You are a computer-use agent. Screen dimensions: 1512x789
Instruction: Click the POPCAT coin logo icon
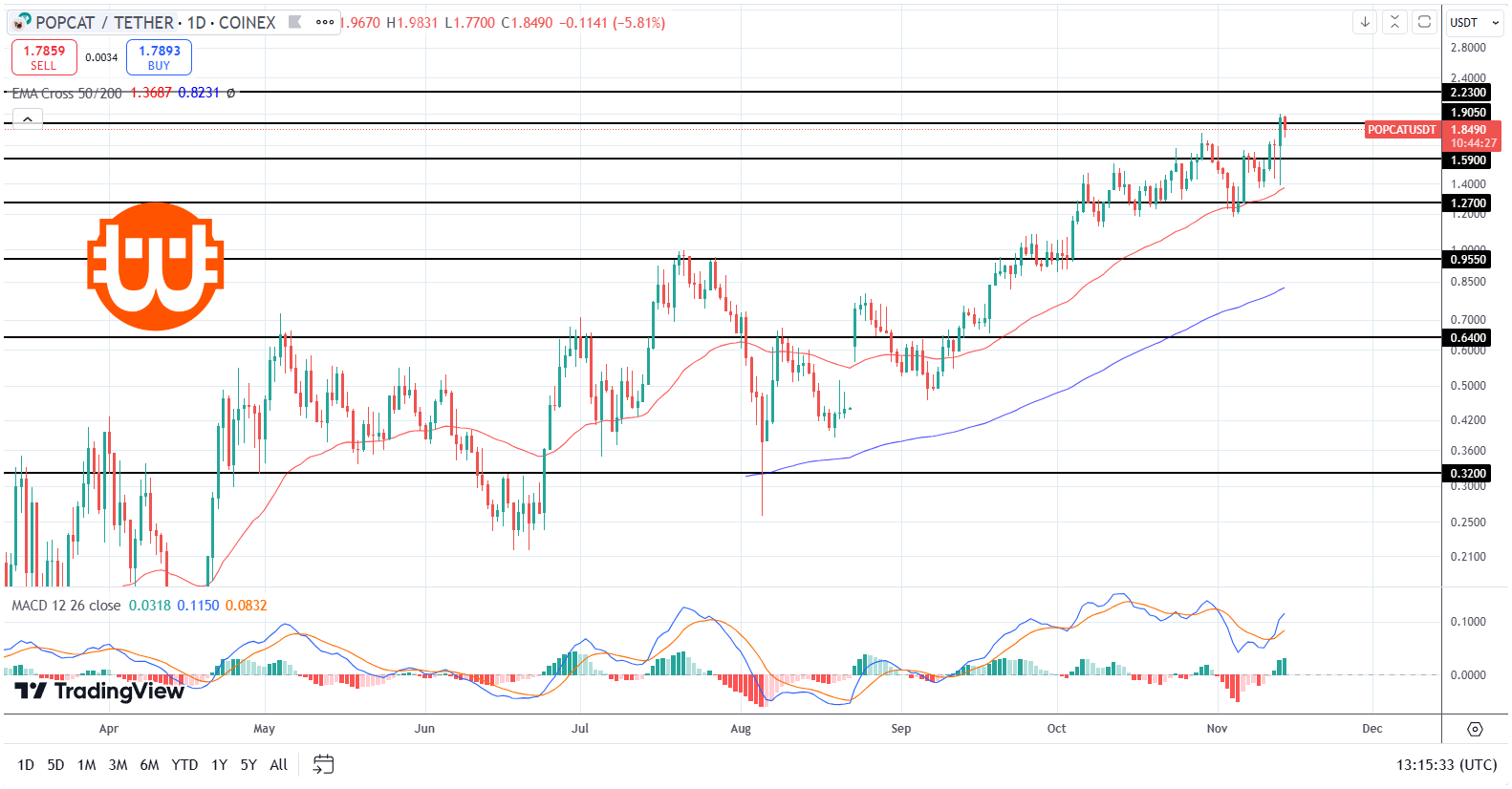point(22,22)
